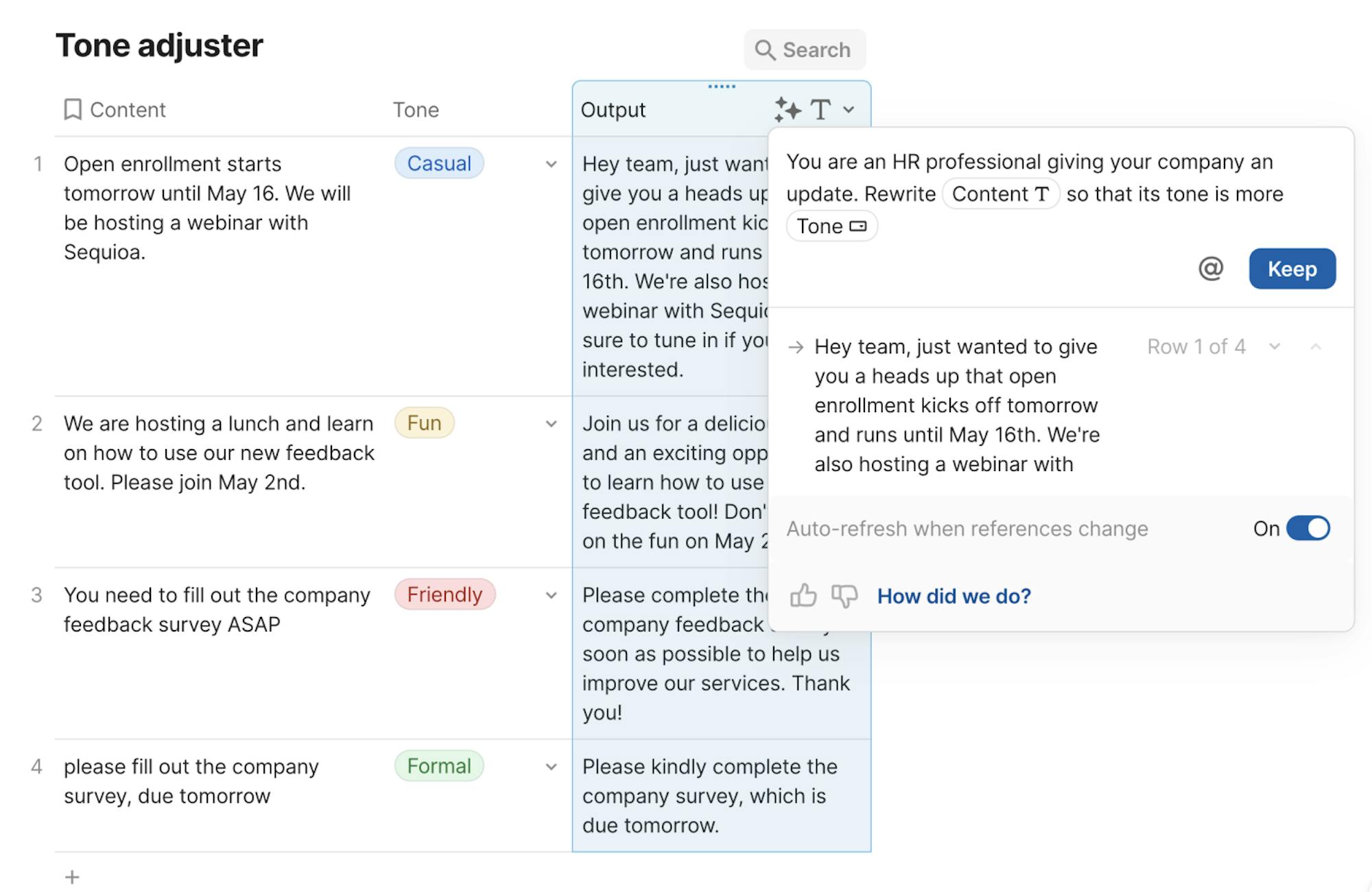The image size is (1372, 892).
Task: Open the Casual tone dropdown in row 1
Action: tap(551, 164)
